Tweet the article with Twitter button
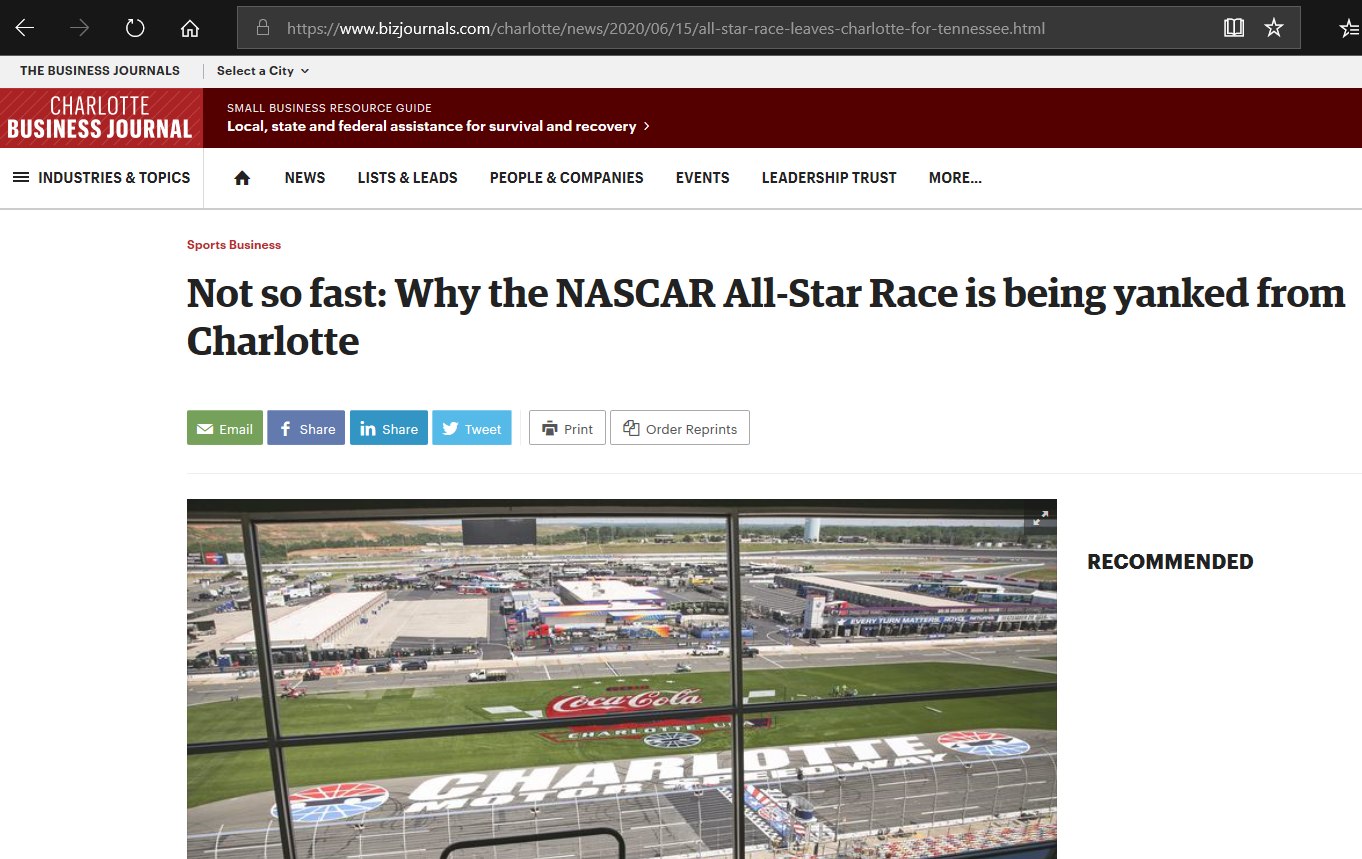Viewport: 1362px width, 859px height. click(x=472, y=428)
